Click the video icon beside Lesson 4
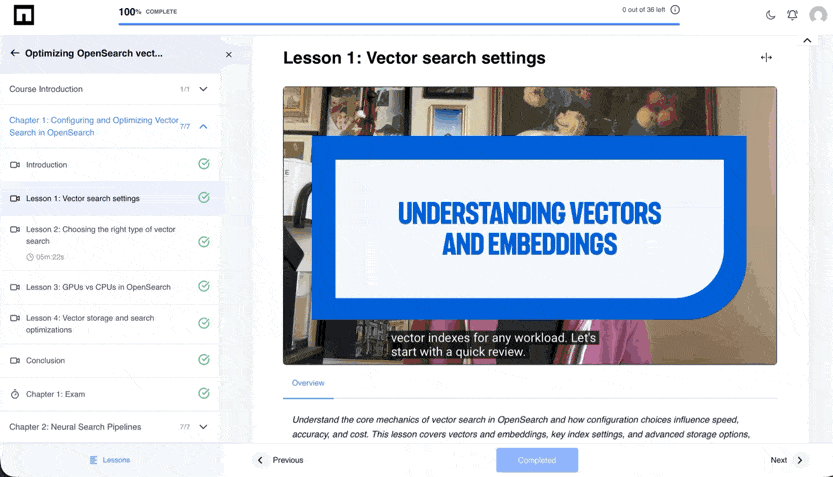Image resolution: width=833 pixels, height=477 pixels. coord(15,318)
